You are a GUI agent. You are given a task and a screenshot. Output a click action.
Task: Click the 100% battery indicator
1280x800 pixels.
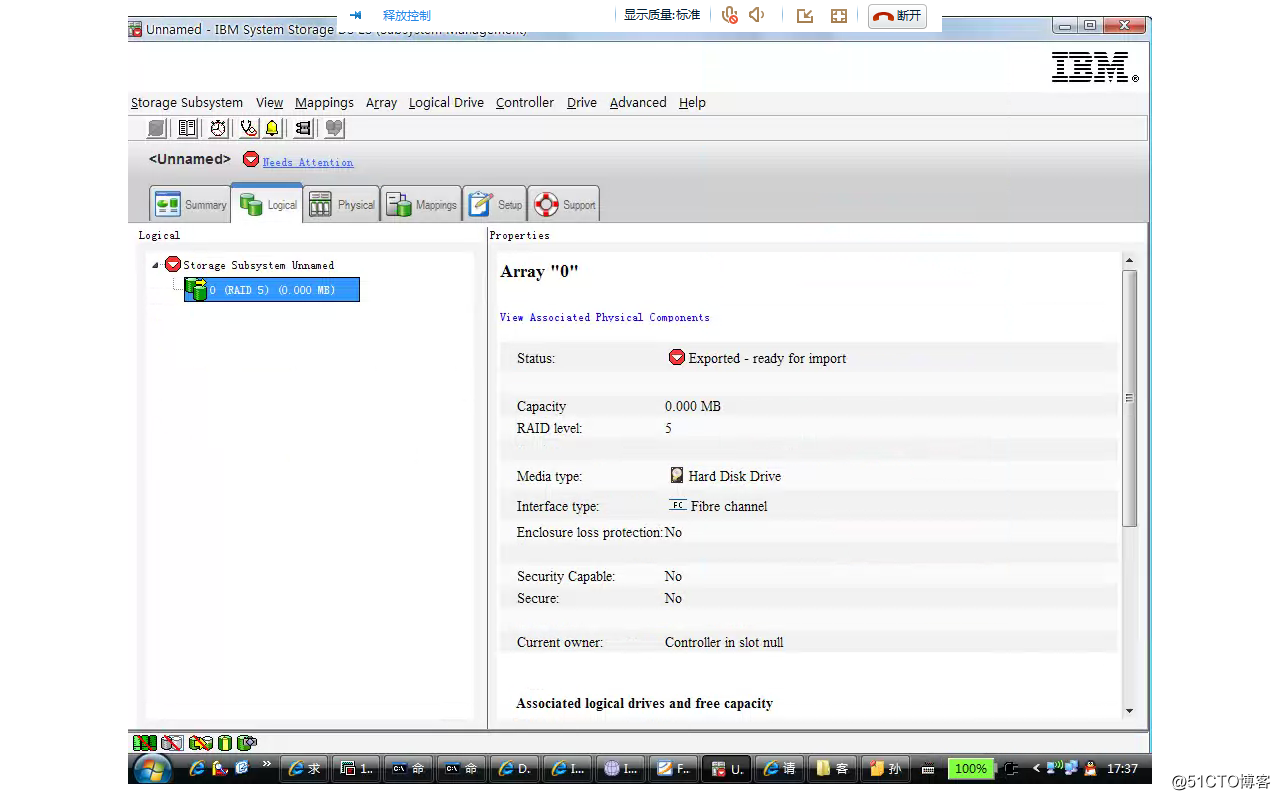(970, 768)
